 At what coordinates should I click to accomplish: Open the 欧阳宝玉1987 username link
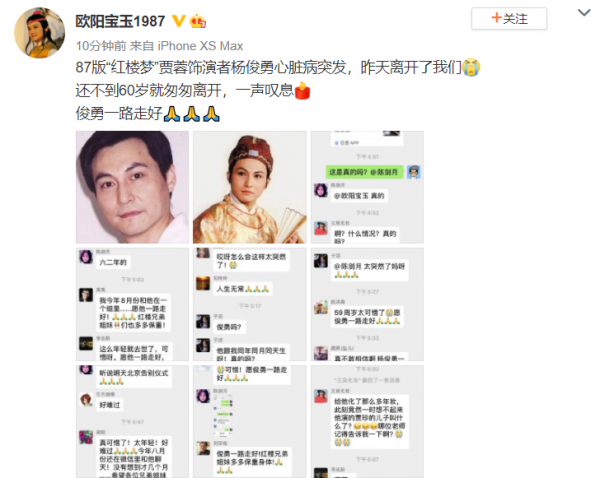pyautogui.click(x=120, y=21)
